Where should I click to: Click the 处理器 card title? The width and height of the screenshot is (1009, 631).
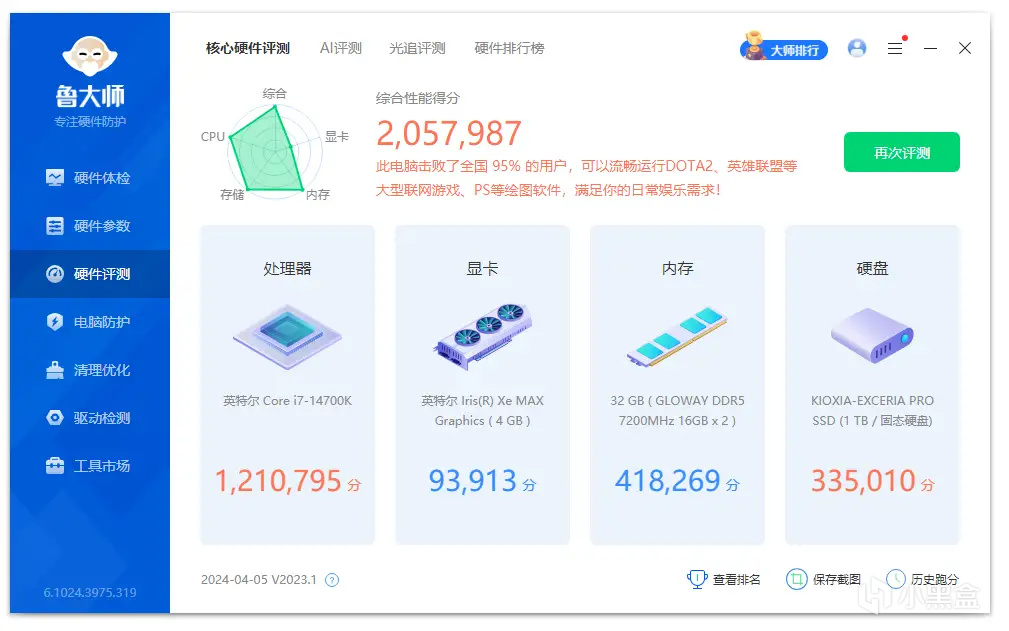287,268
